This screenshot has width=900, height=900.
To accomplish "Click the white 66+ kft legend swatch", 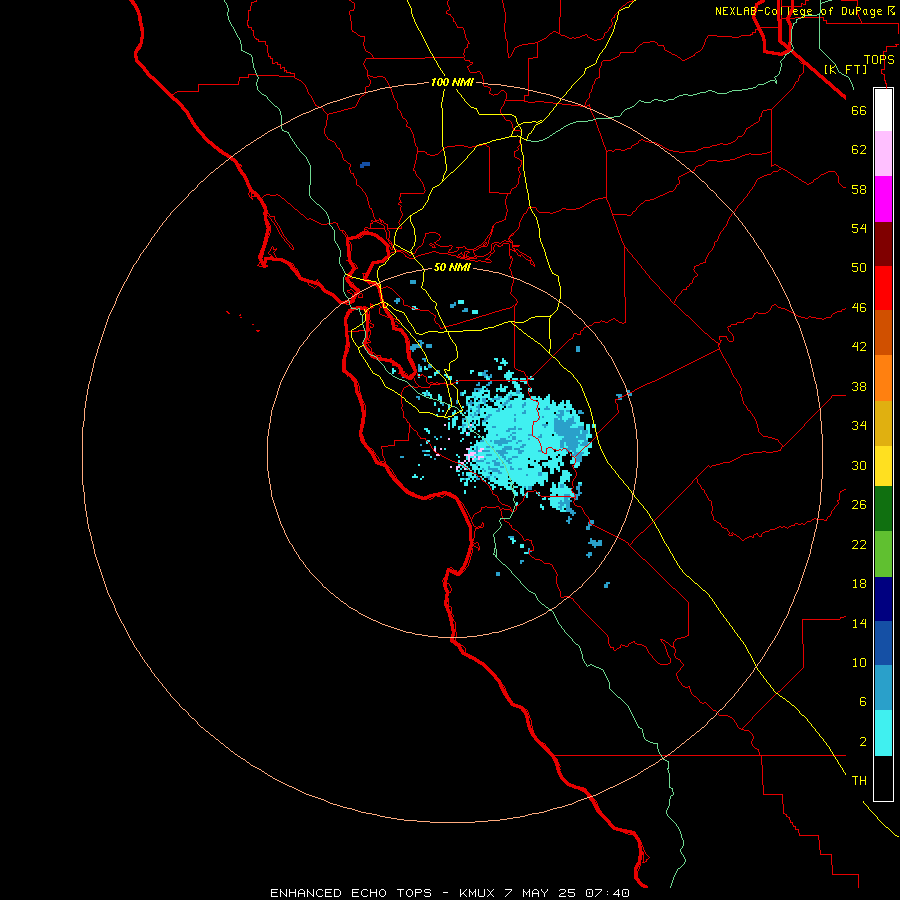I will tap(883, 110).
